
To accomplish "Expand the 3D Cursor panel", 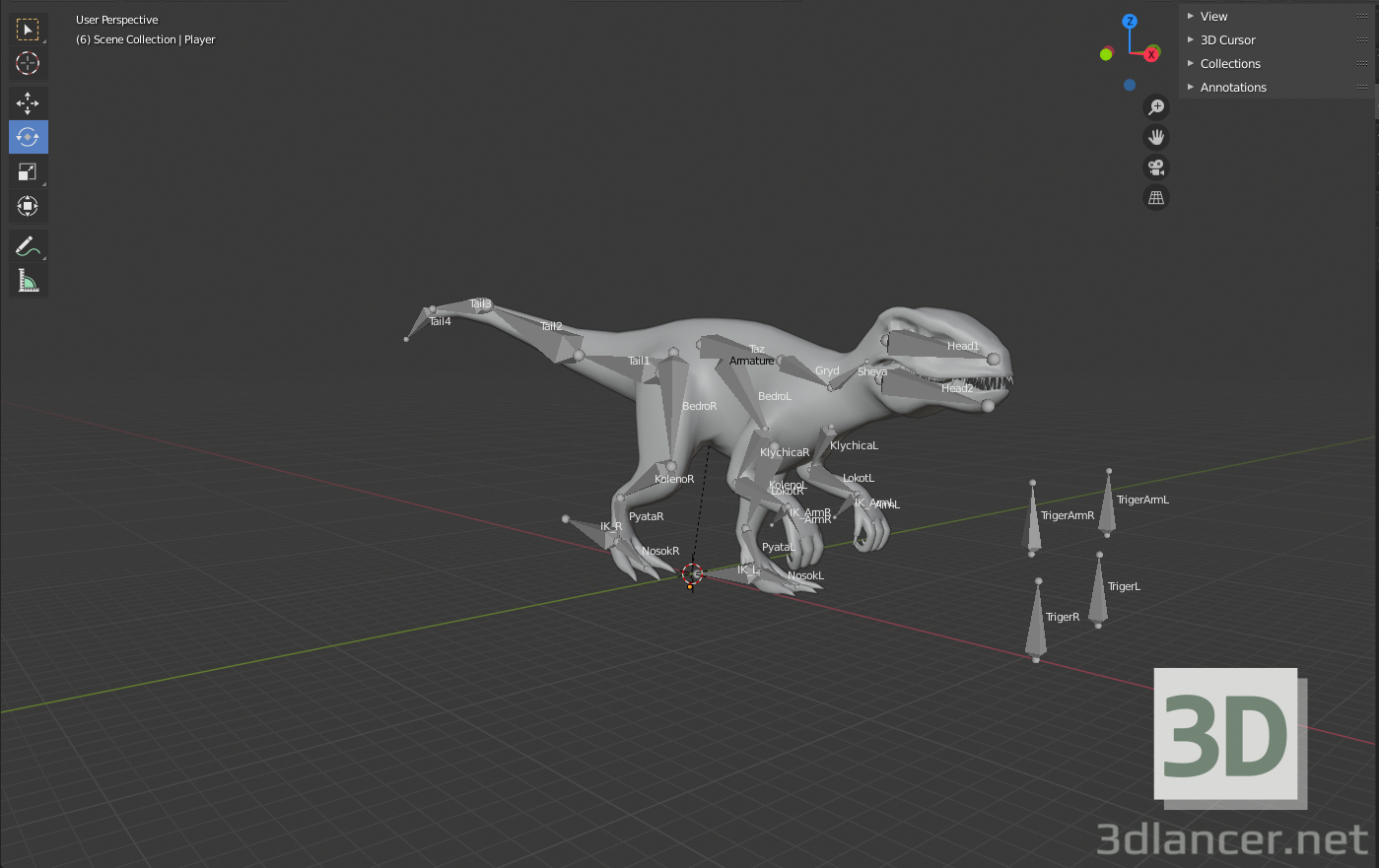I will click(1226, 39).
